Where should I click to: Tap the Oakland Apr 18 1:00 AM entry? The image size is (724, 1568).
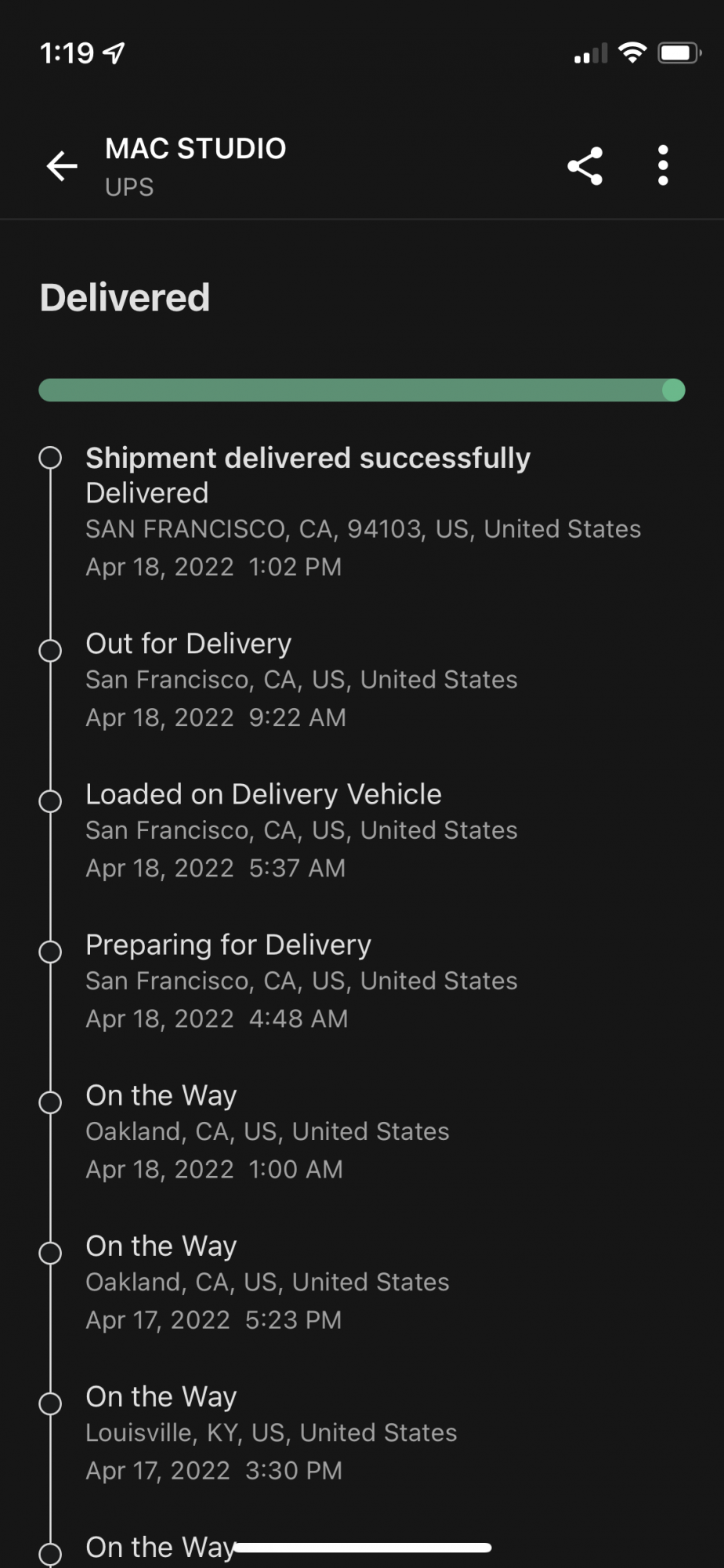[x=266, y=1131]
